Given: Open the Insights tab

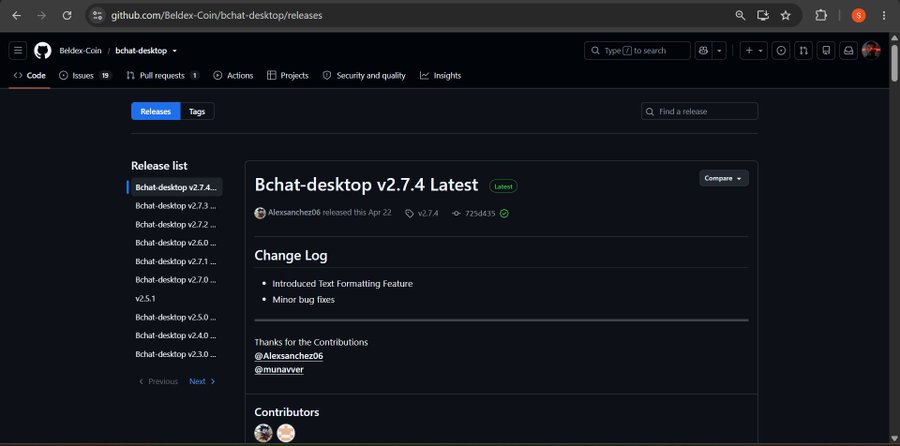Looking at the screenshot, I should pyautogui.click(x=440, y=75).
